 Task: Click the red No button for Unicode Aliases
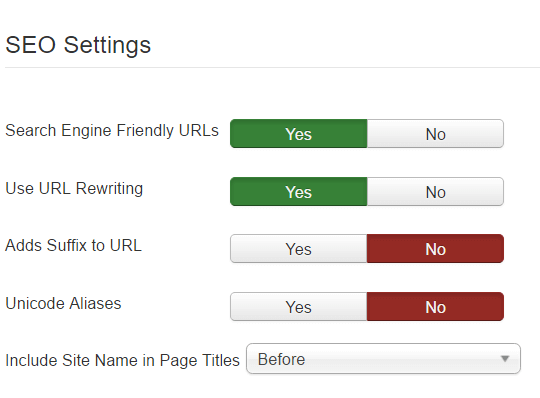(435, 306)
